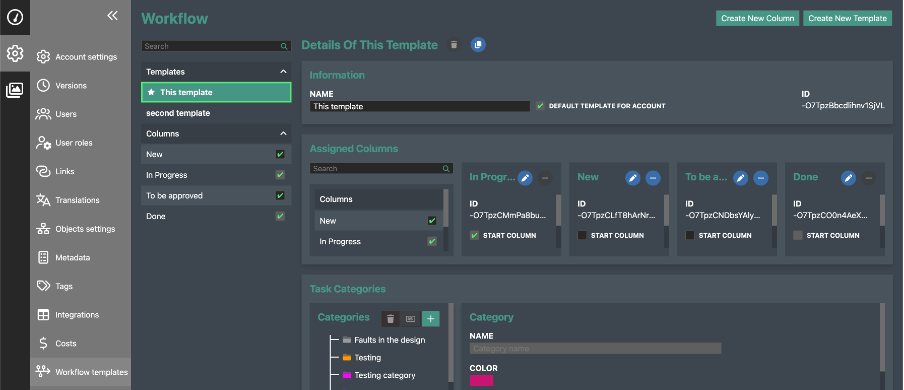Toggle the Done checkbox in left Columns list
This screenshot has width=904, height=390.
(x=280, y=216)
